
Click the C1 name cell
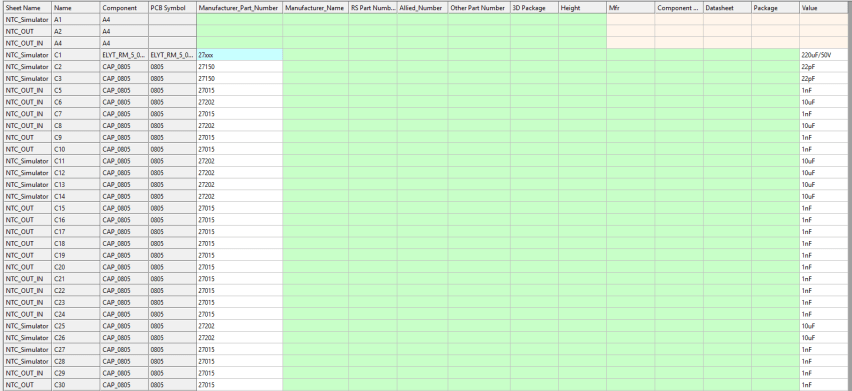(76, 55)
